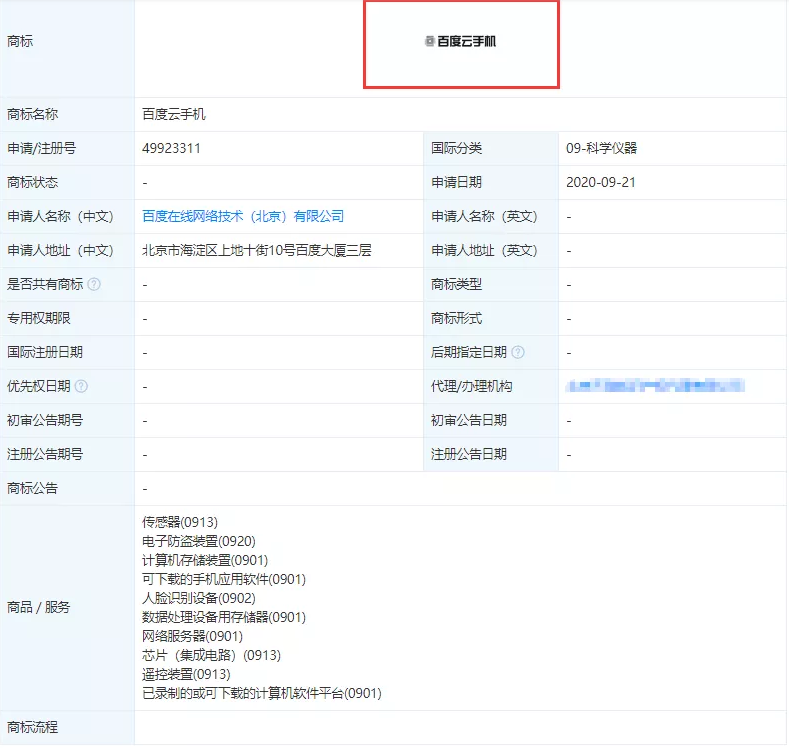Click the goods entry 数据处理设备用存储器(0901)
789x750 pixels.
click(224, 617)
